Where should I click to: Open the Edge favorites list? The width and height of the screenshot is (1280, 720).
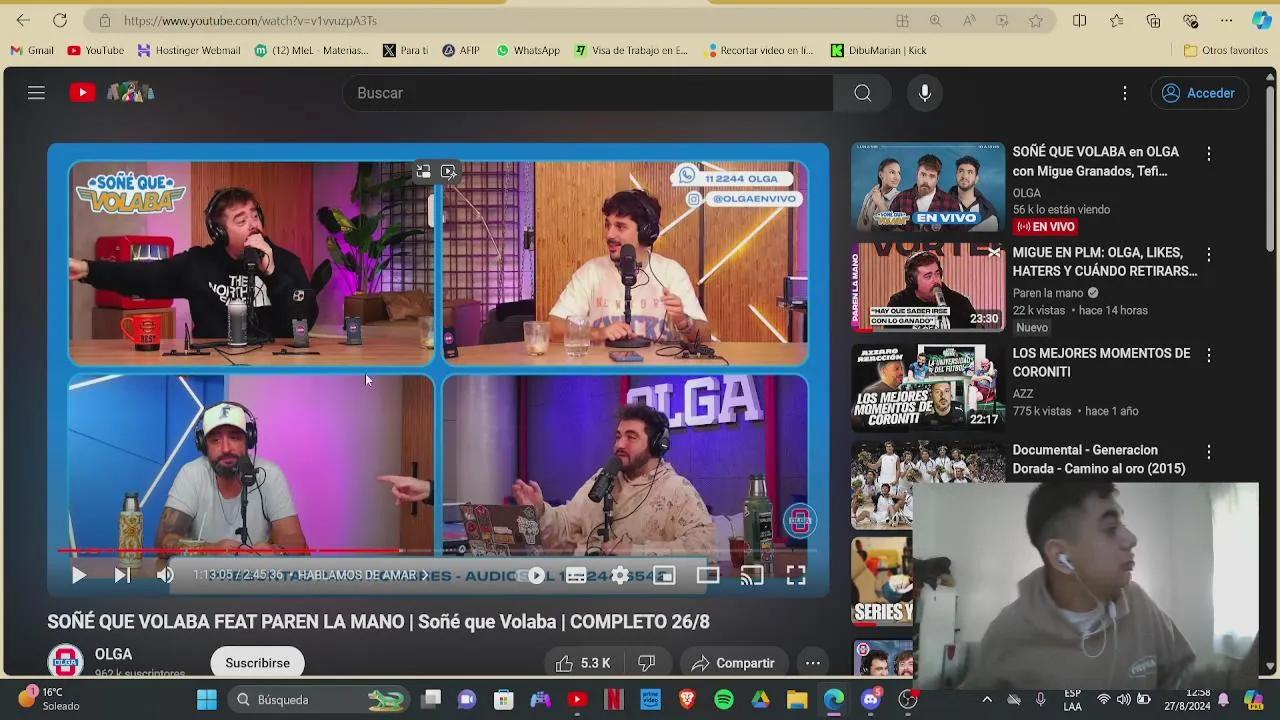coord(1117,20)
